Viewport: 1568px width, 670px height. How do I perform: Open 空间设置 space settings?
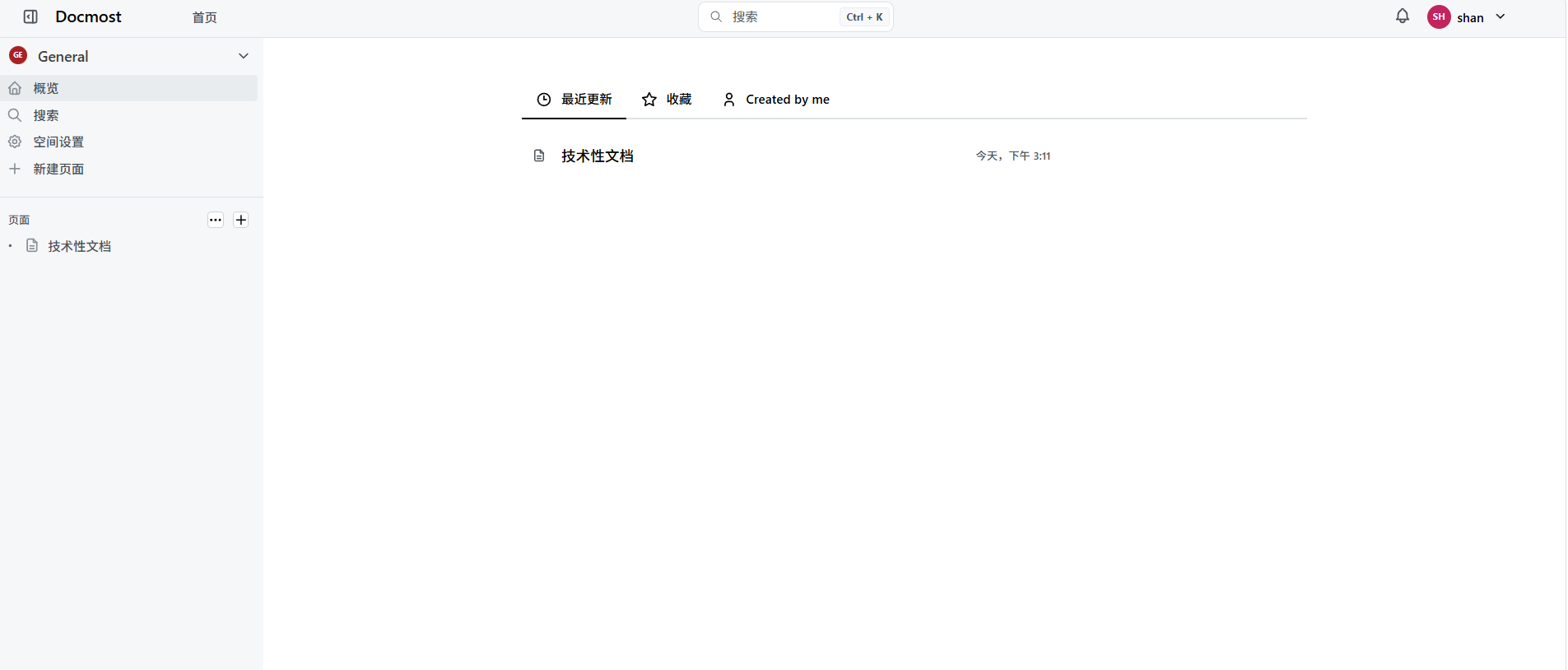pos(129,142)
